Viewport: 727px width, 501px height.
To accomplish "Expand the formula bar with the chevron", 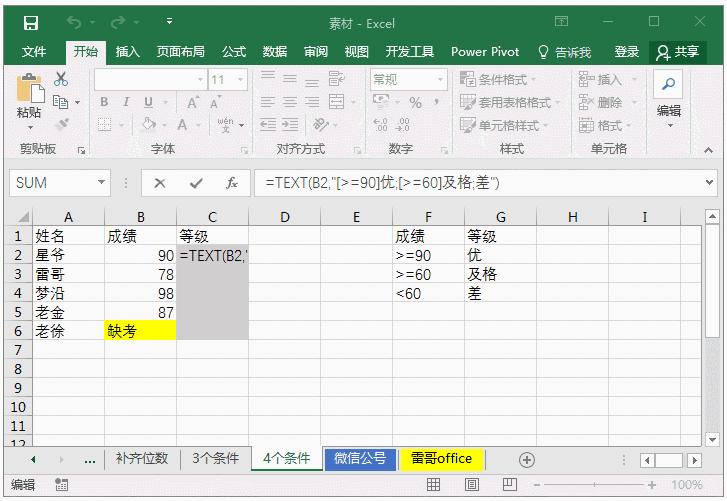I will [709, 183].
